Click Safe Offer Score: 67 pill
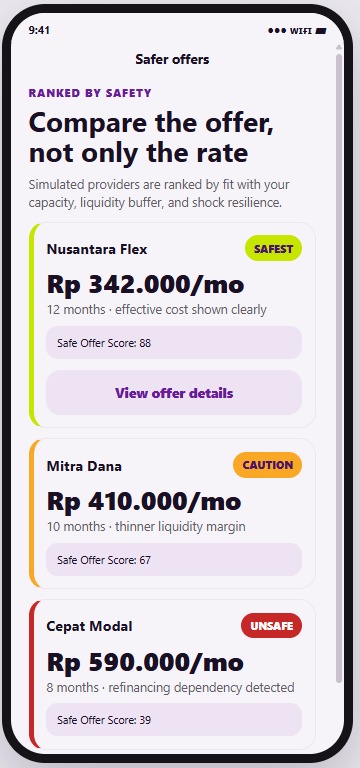This screenshot has height=768, width=360. pos(174,560)
